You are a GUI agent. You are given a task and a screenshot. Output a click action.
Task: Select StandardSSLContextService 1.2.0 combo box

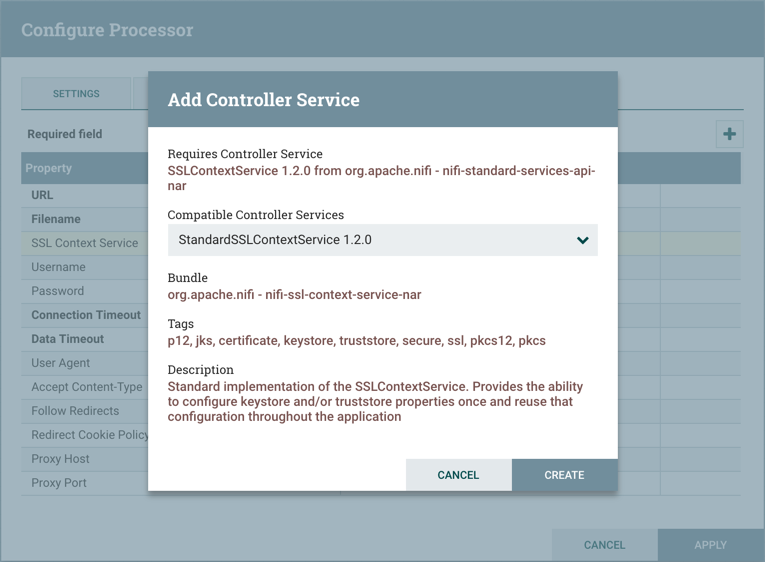coord(370,240)
